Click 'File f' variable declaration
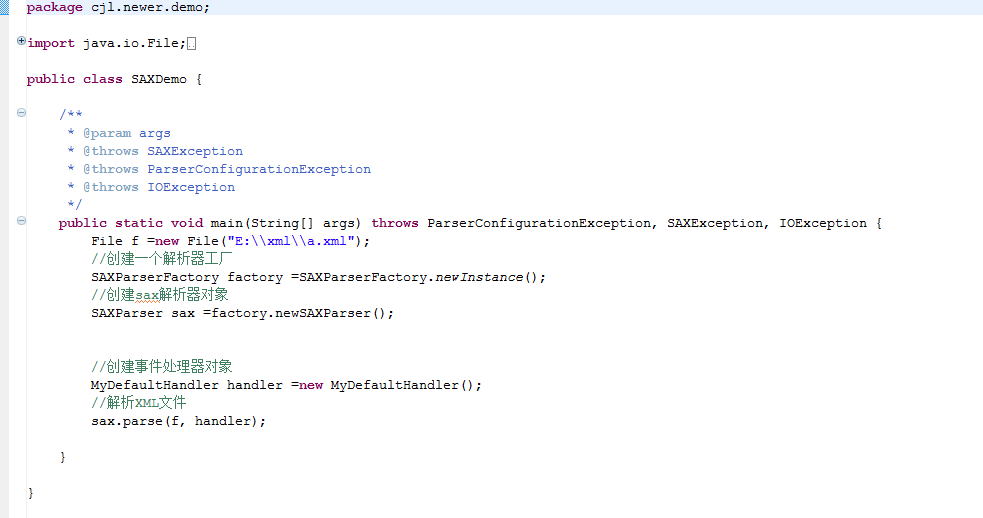Image resolution: width=983 pixels, height=518 pixels. coord(115,241)
